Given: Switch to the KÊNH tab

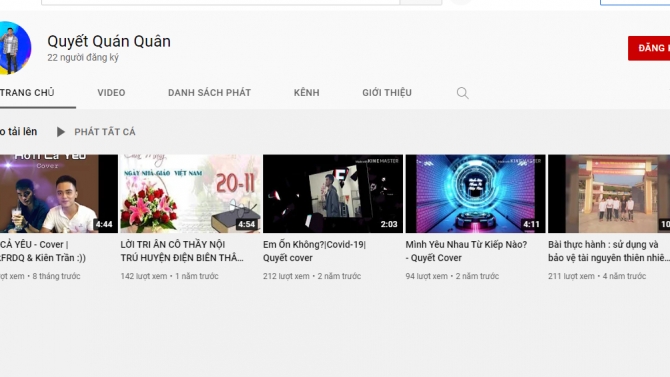Looking at the screenshot, I should click(x=306, y=93).
